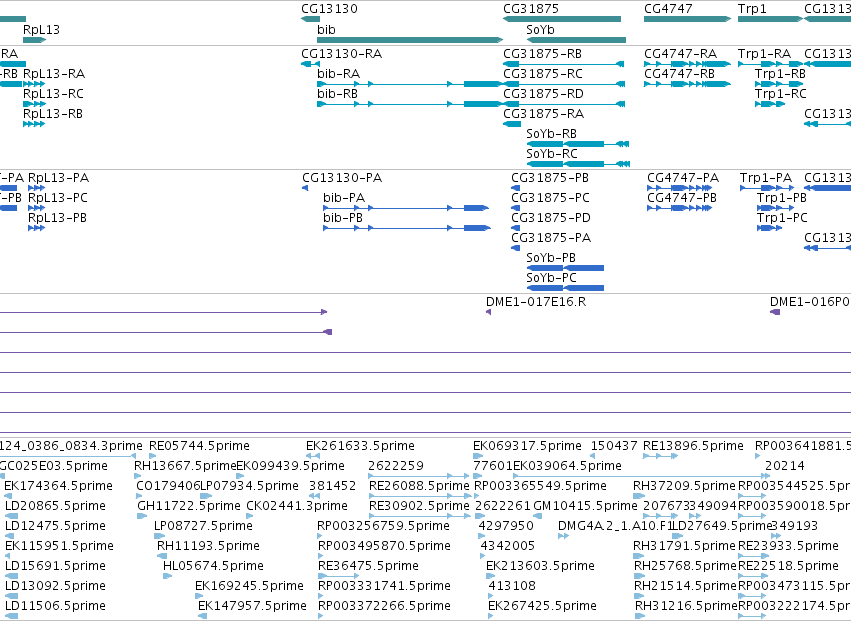Screen dimensions: 851x621
Task: Click the CG31875 gene label
Action: (531, 9)
